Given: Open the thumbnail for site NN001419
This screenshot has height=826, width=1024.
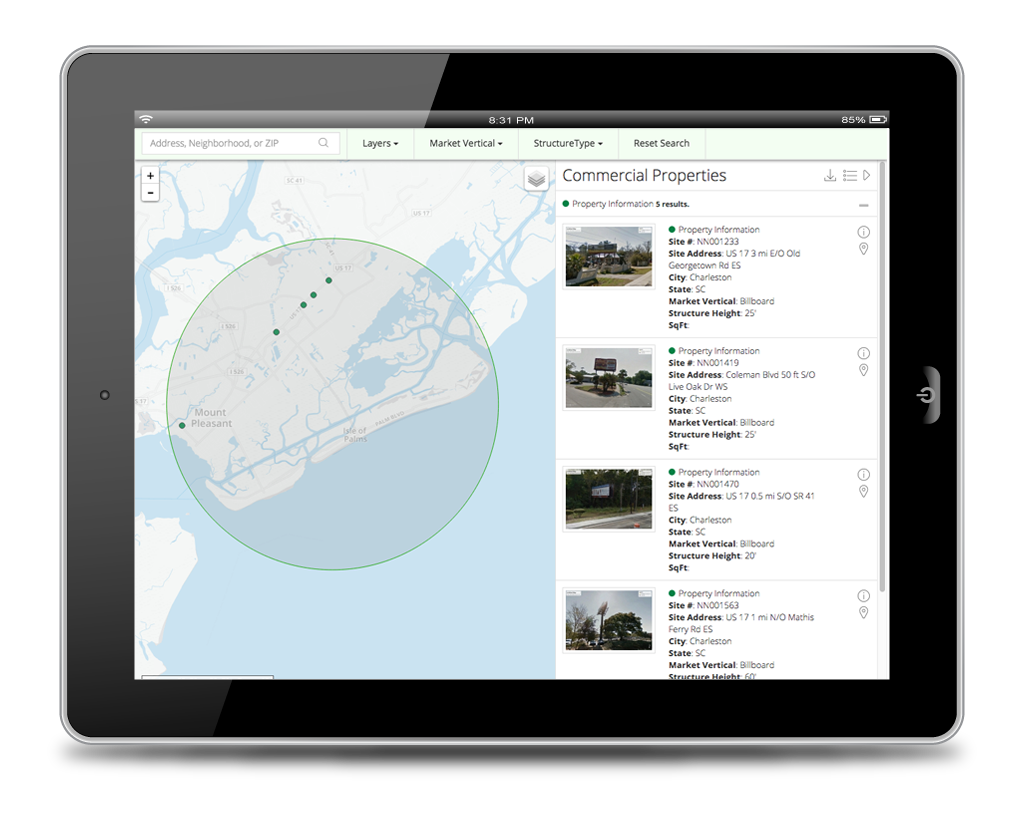Looking at the screenshot, I should point(609,377).
